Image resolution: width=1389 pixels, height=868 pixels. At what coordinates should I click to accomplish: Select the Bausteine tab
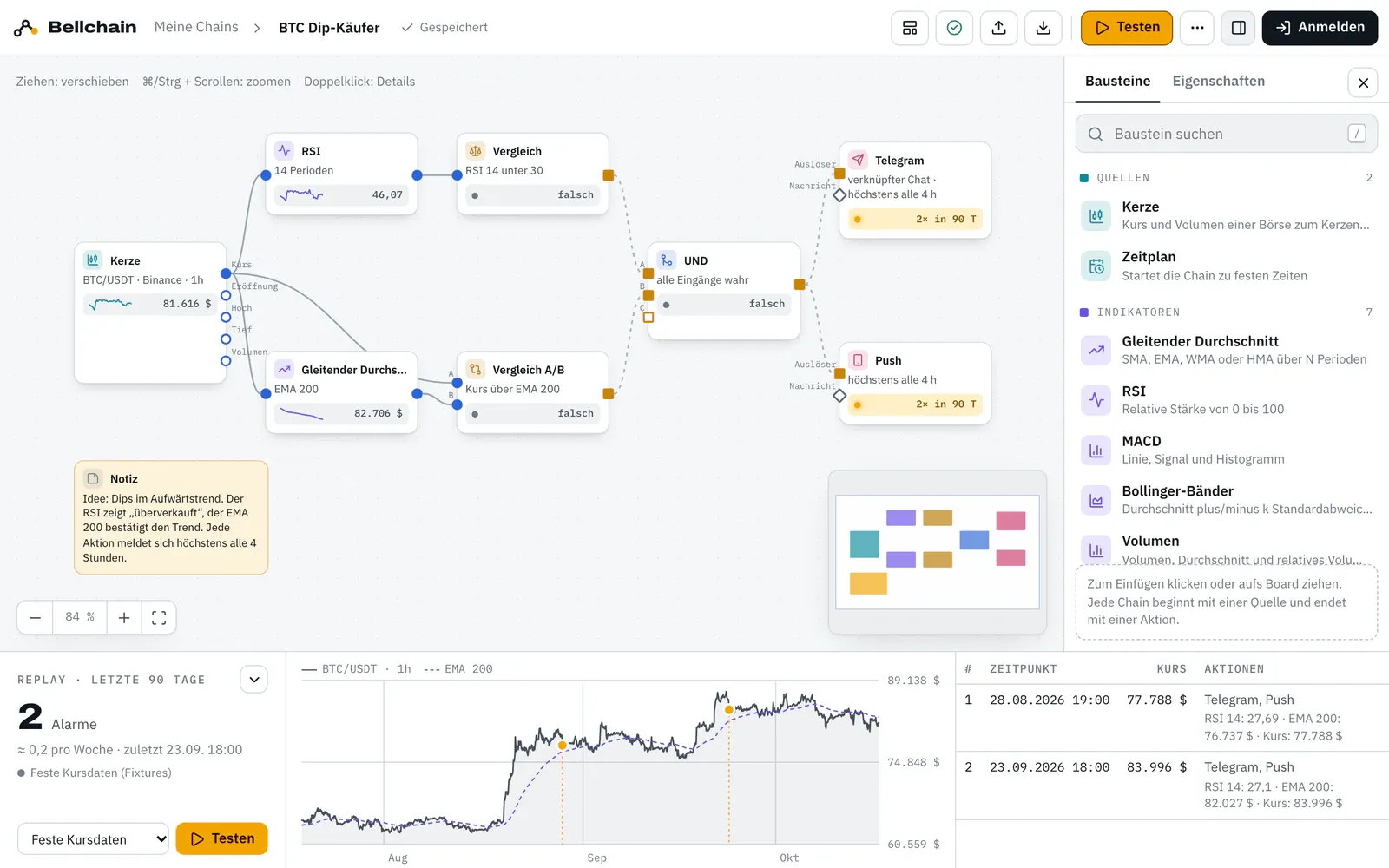[x=1117, y=81]
